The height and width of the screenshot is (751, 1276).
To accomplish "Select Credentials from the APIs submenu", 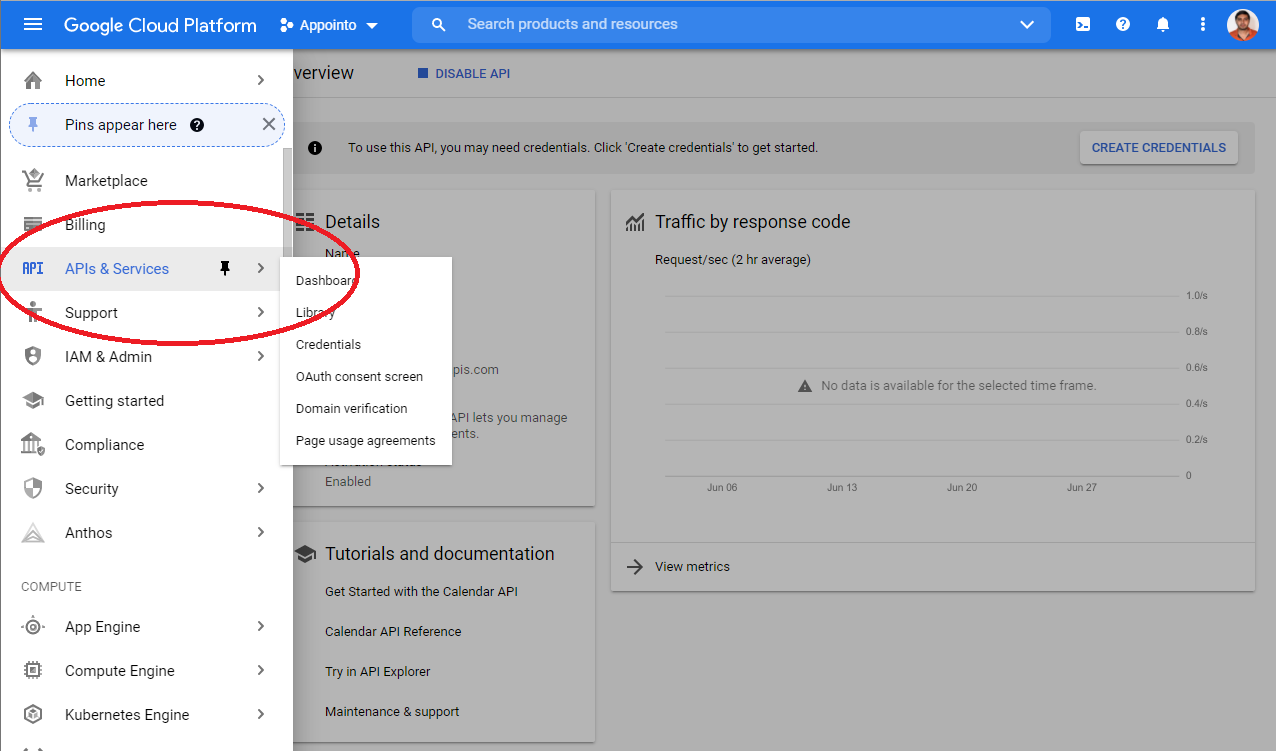I will pos(366,345).
